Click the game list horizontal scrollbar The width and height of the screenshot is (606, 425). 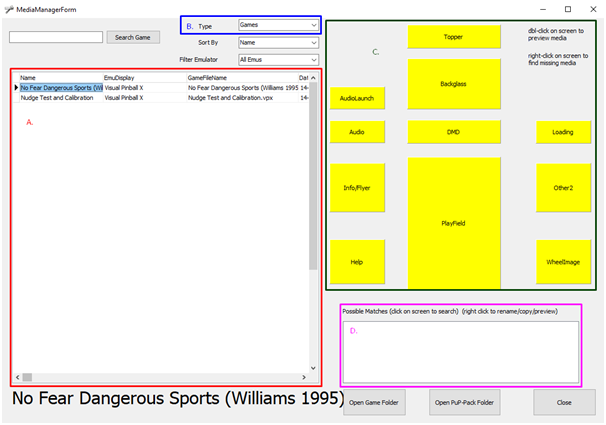[160, 378]
